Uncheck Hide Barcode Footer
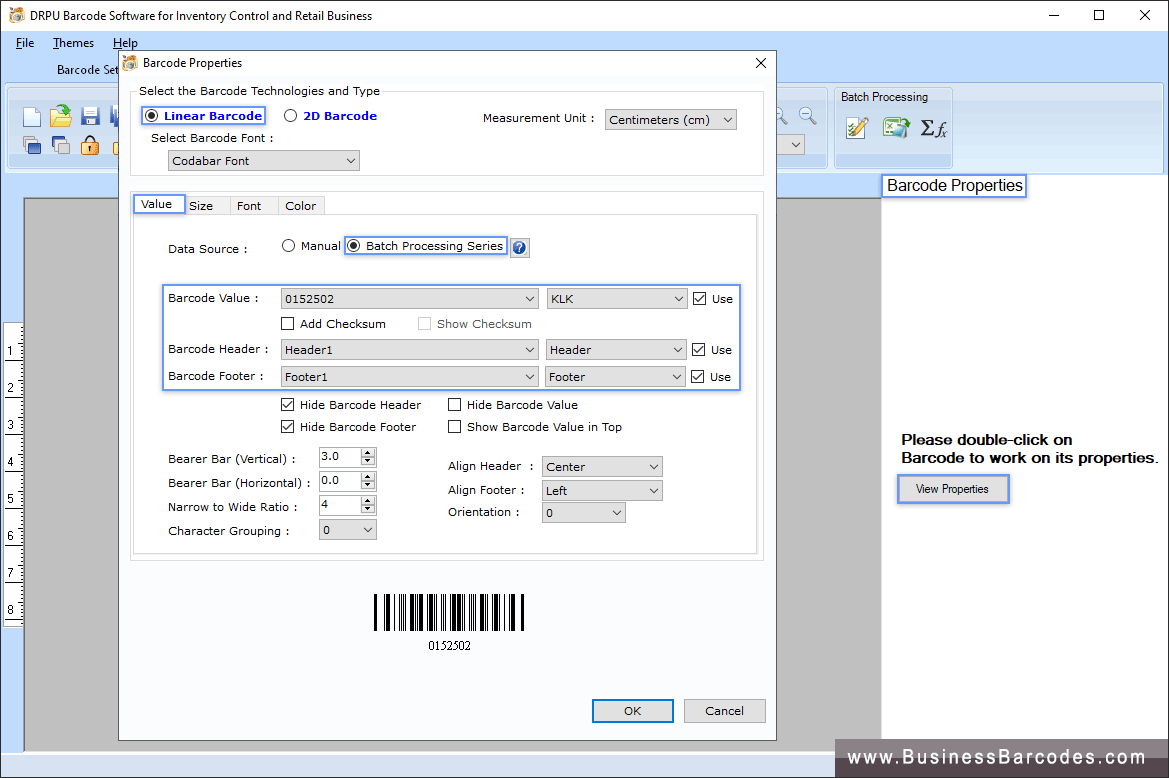 pyautogui.click(x=287, y=426)
